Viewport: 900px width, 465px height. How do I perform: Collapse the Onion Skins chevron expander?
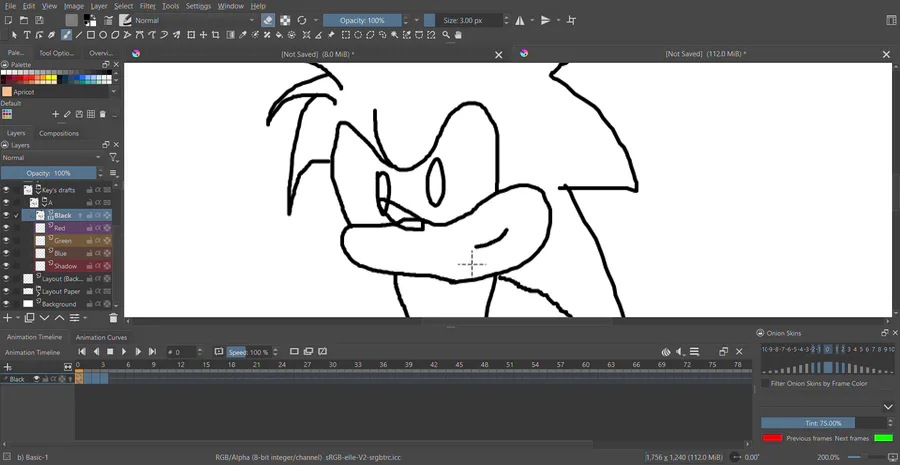pos(887,407)
